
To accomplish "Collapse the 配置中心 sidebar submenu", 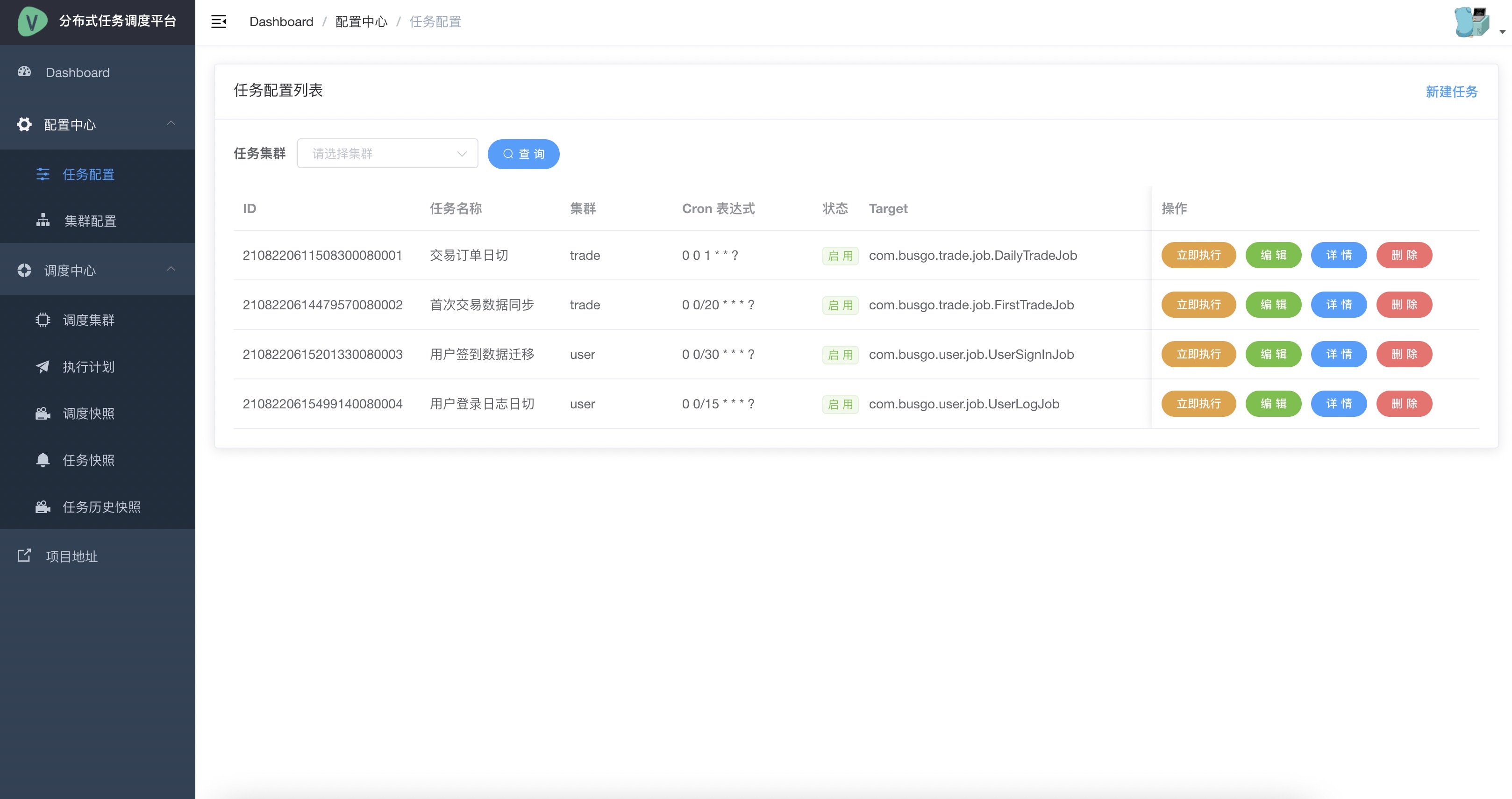I will pos(171,123).
